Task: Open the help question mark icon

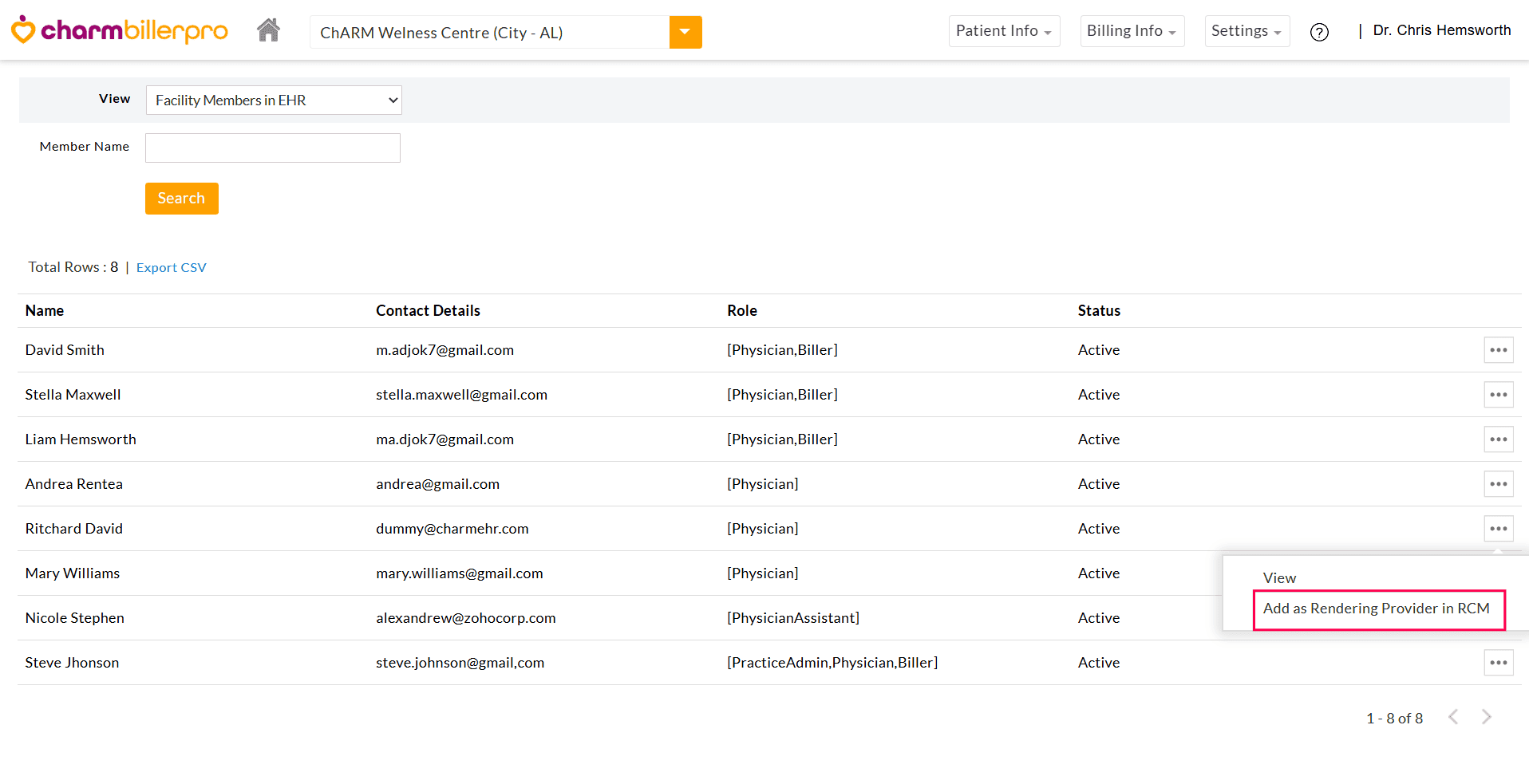Action: pyautogui.click(x=1319, y=32)
